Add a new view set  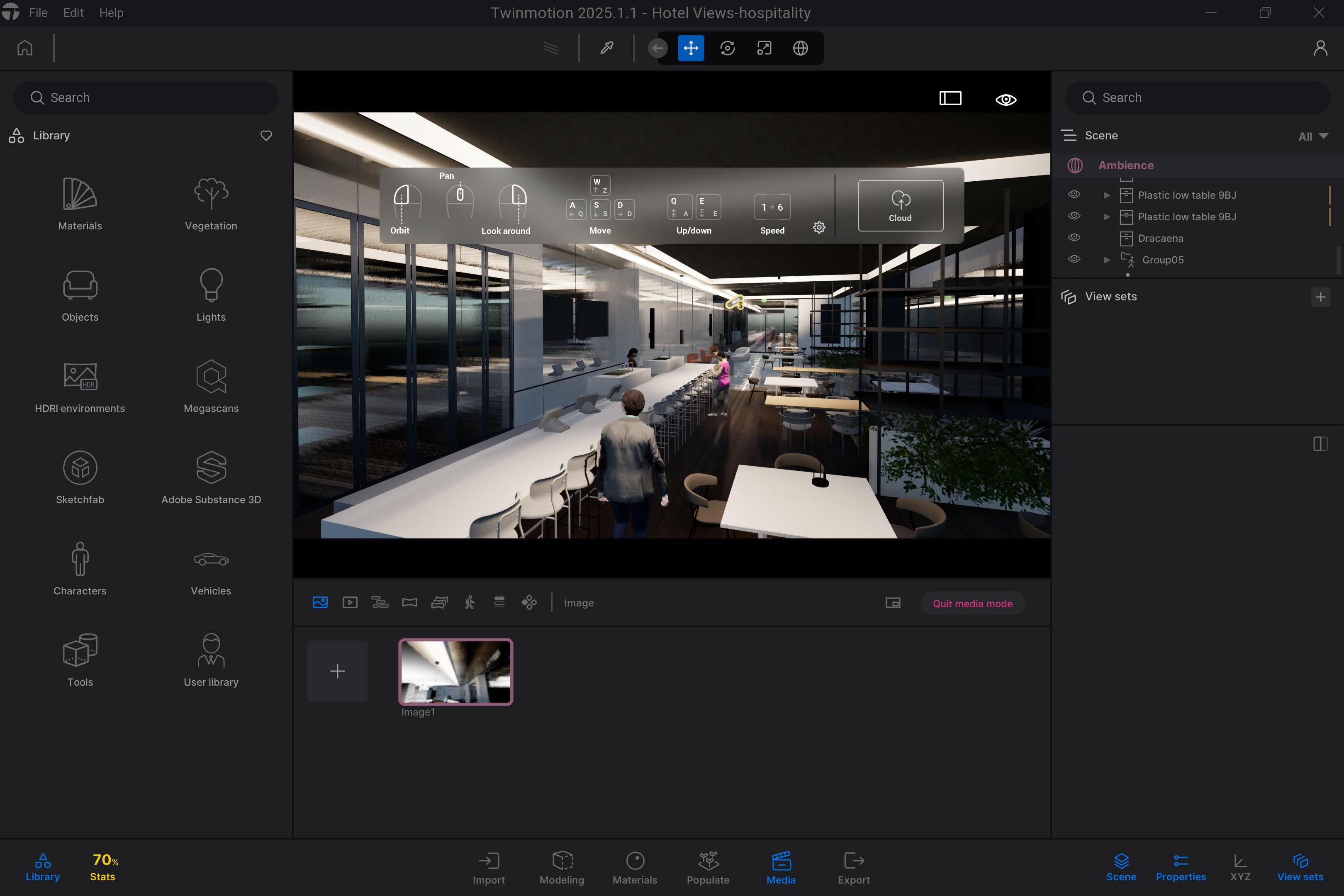(x=1320, y=297)
